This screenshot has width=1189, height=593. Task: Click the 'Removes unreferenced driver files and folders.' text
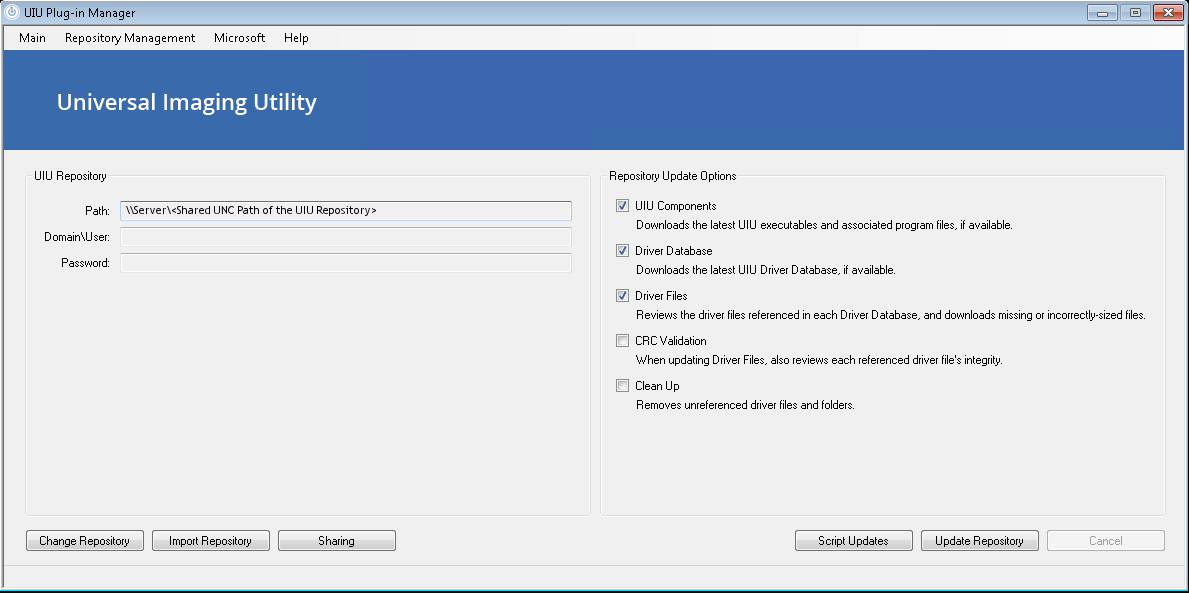tap(745, 405)
